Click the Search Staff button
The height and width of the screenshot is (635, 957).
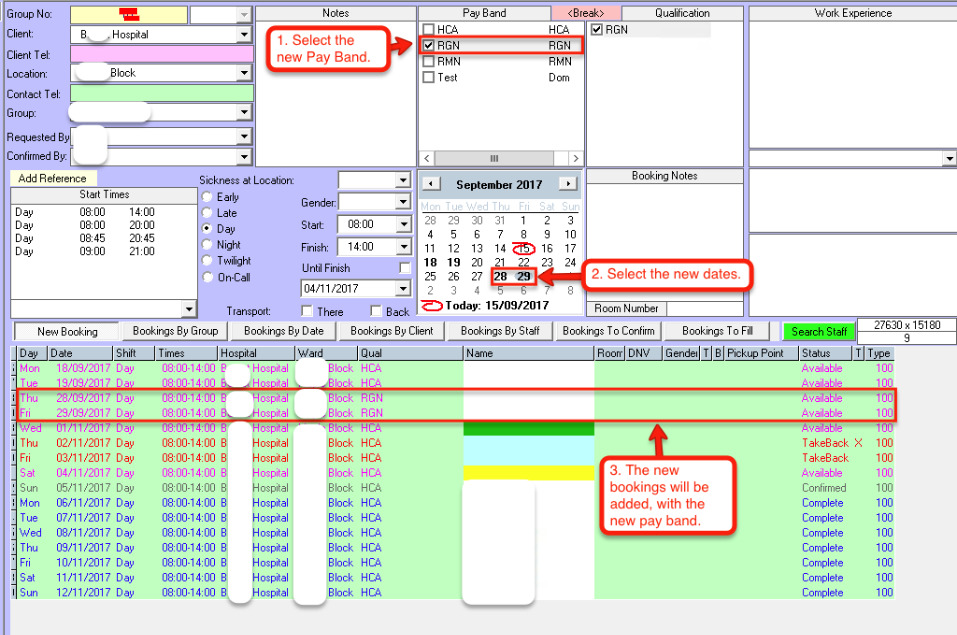(x=820, y=332)
